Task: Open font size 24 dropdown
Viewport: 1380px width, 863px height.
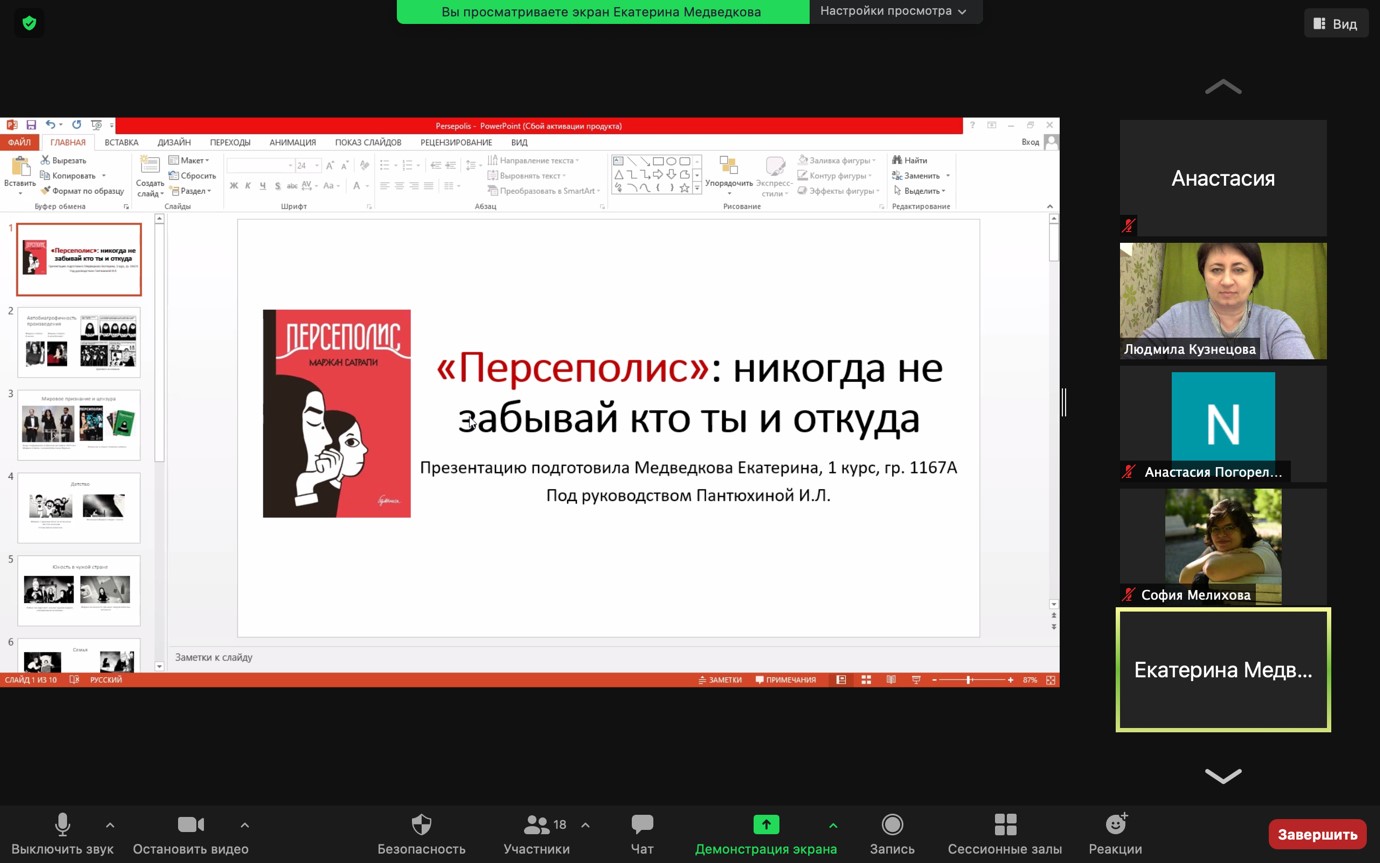Action: tap(317, 166)
